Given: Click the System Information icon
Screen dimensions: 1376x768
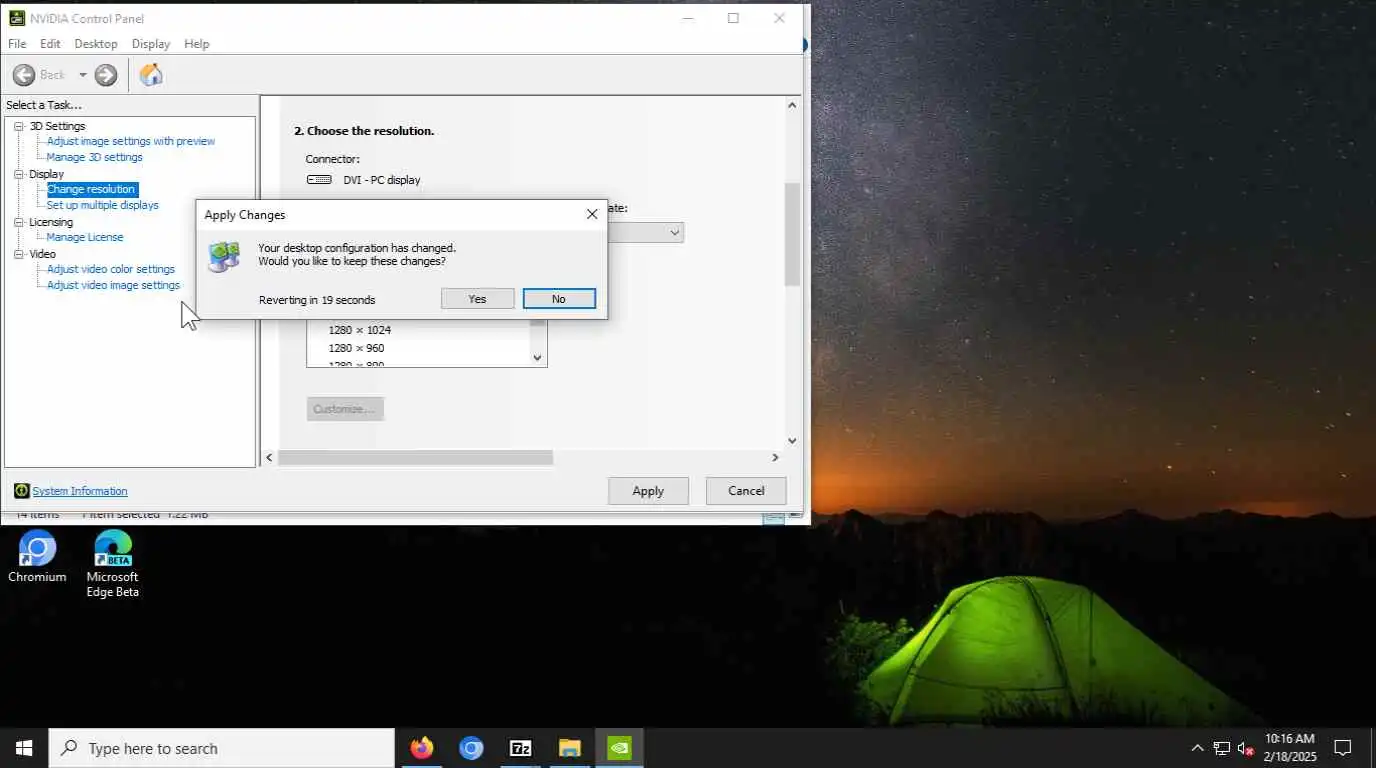Looking at the screenshot, I should point(21,491).
